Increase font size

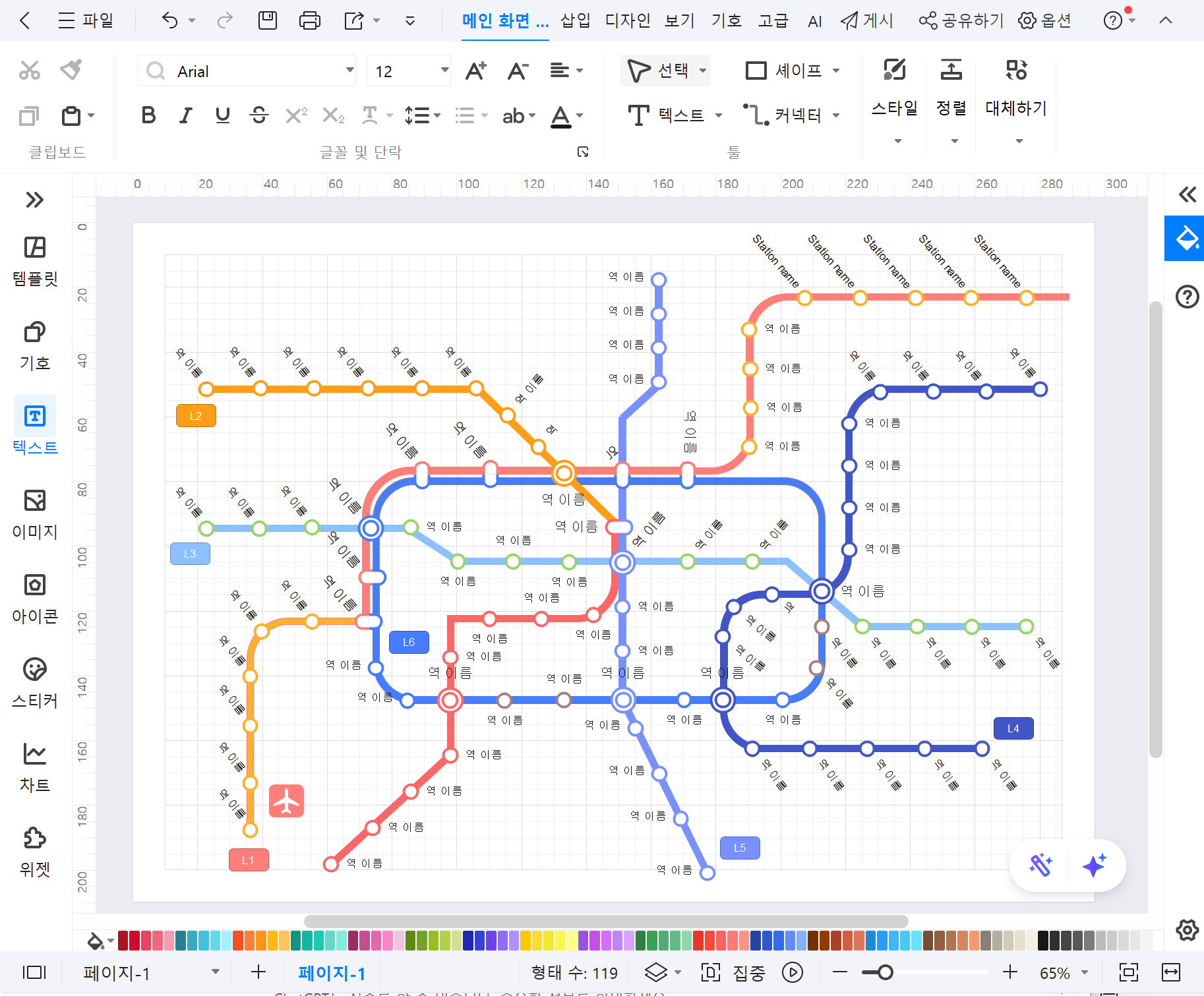[476, 71]
